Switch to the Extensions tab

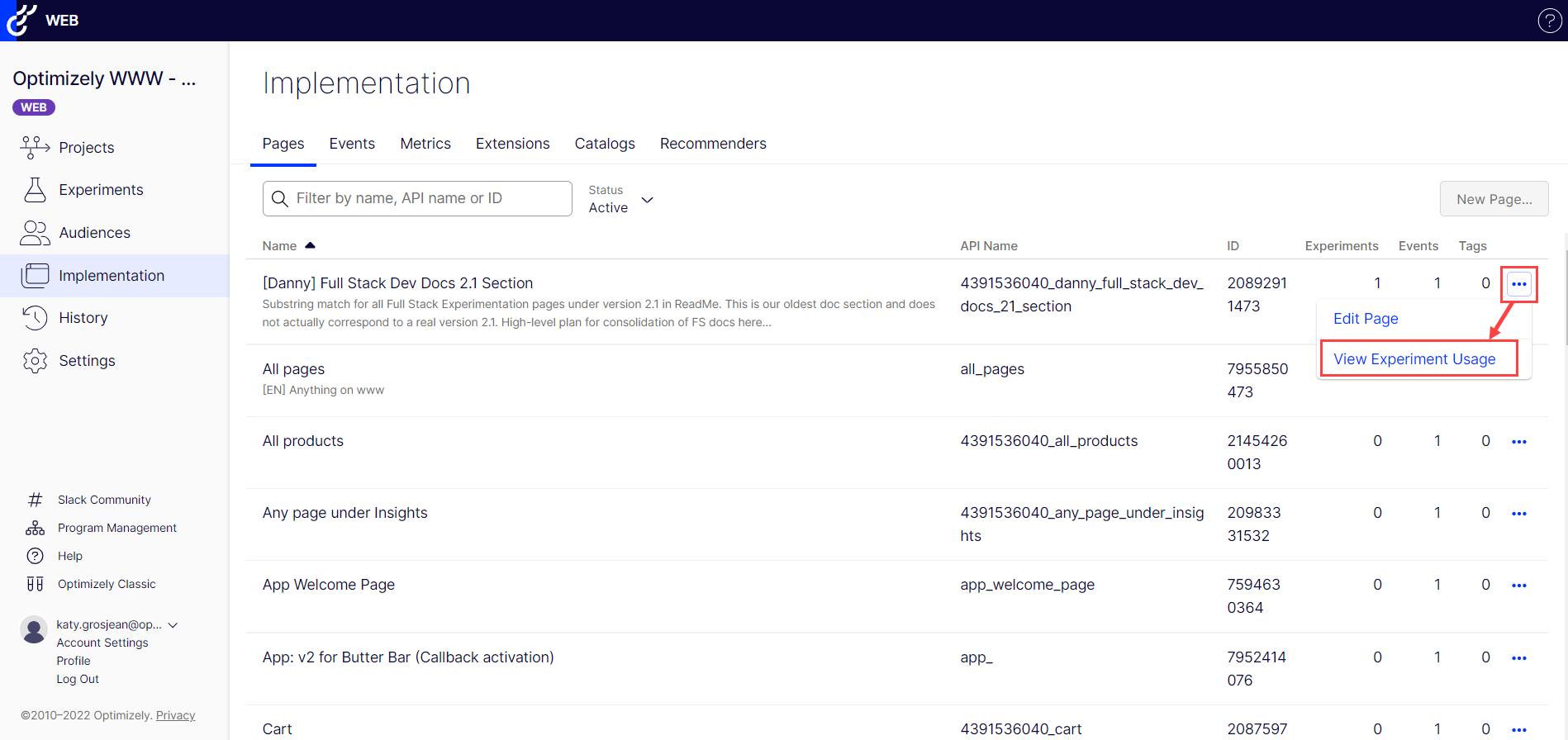click(512, 144)
